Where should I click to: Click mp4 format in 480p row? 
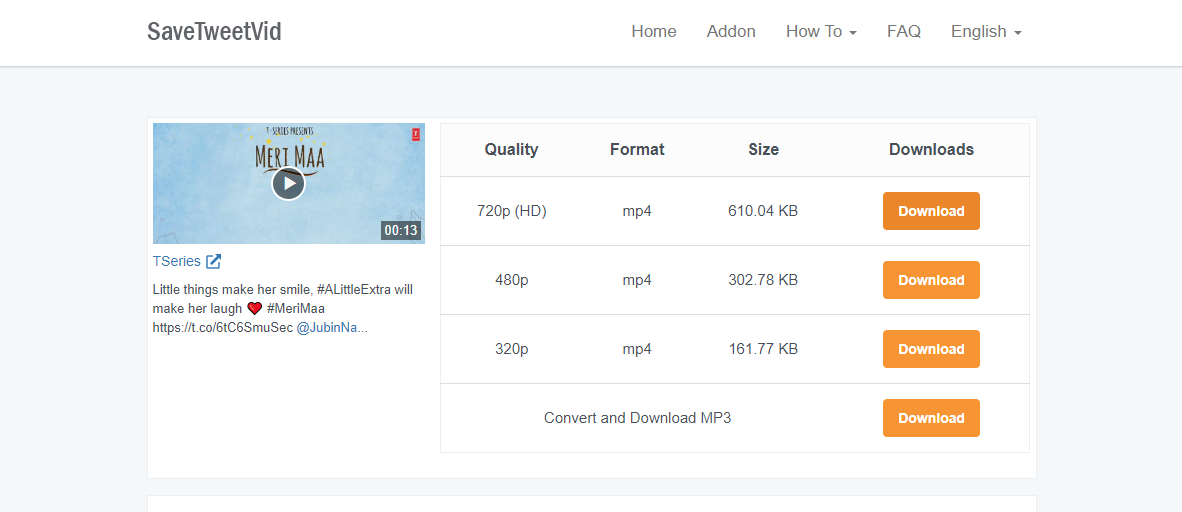coord(637,281)
